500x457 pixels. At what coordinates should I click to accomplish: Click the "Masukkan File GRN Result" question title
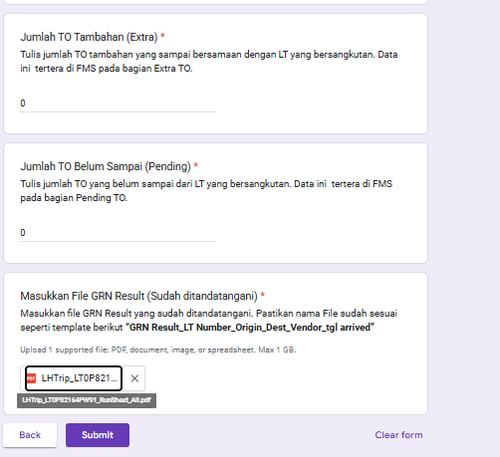tap(139, 296)
